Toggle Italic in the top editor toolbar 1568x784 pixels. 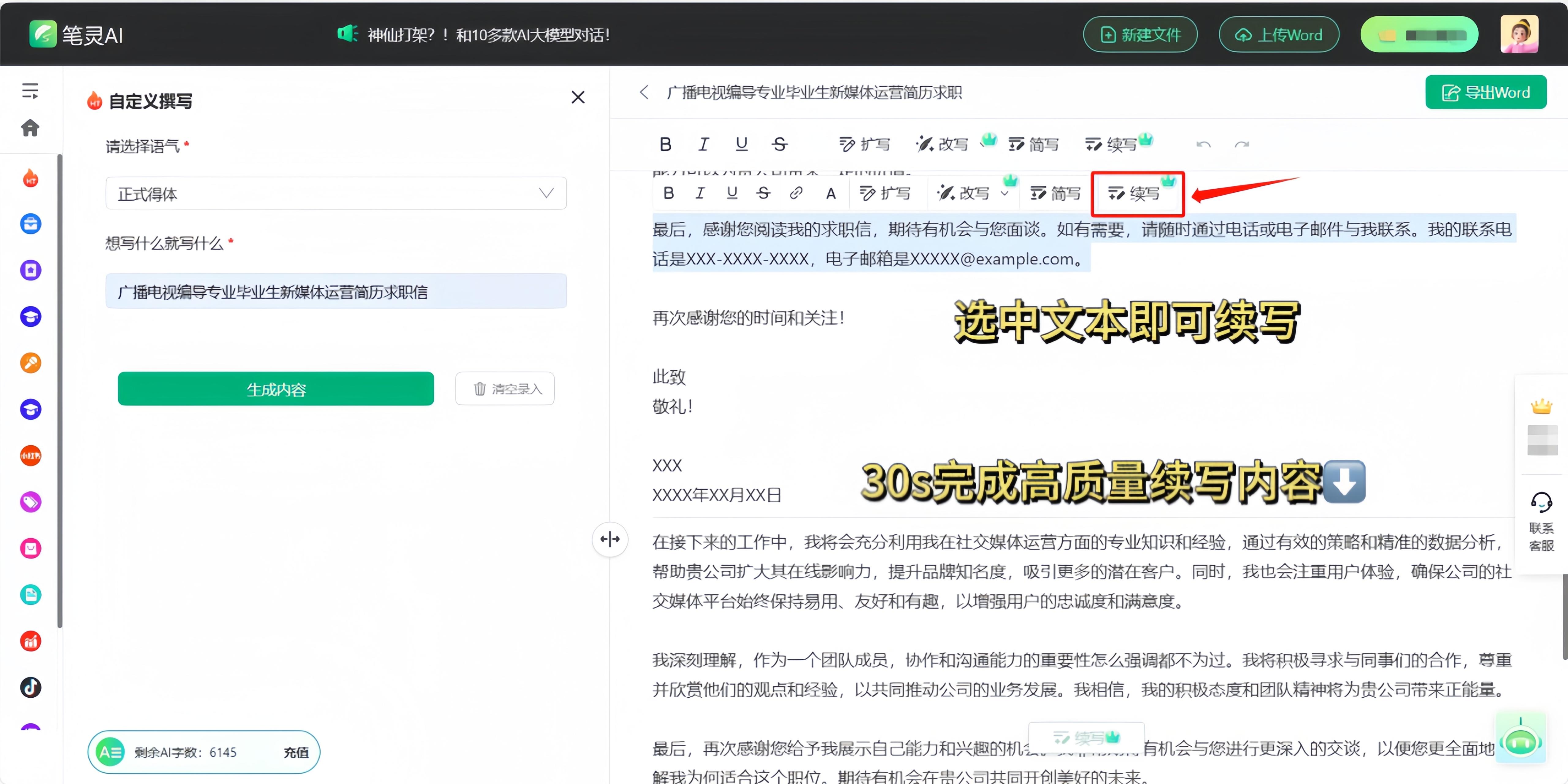click(704, 144)
